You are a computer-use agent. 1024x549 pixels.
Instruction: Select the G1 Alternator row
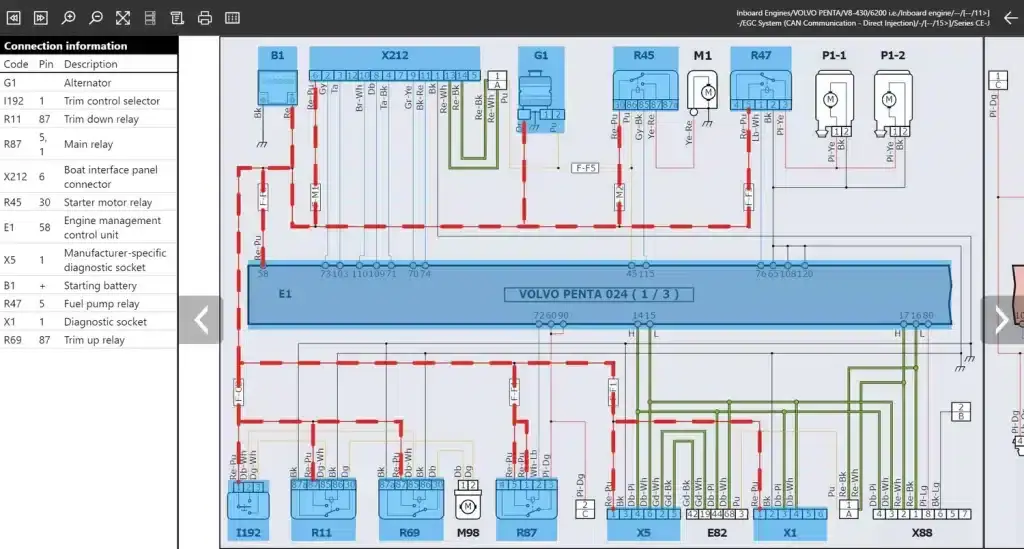(88, 83)
